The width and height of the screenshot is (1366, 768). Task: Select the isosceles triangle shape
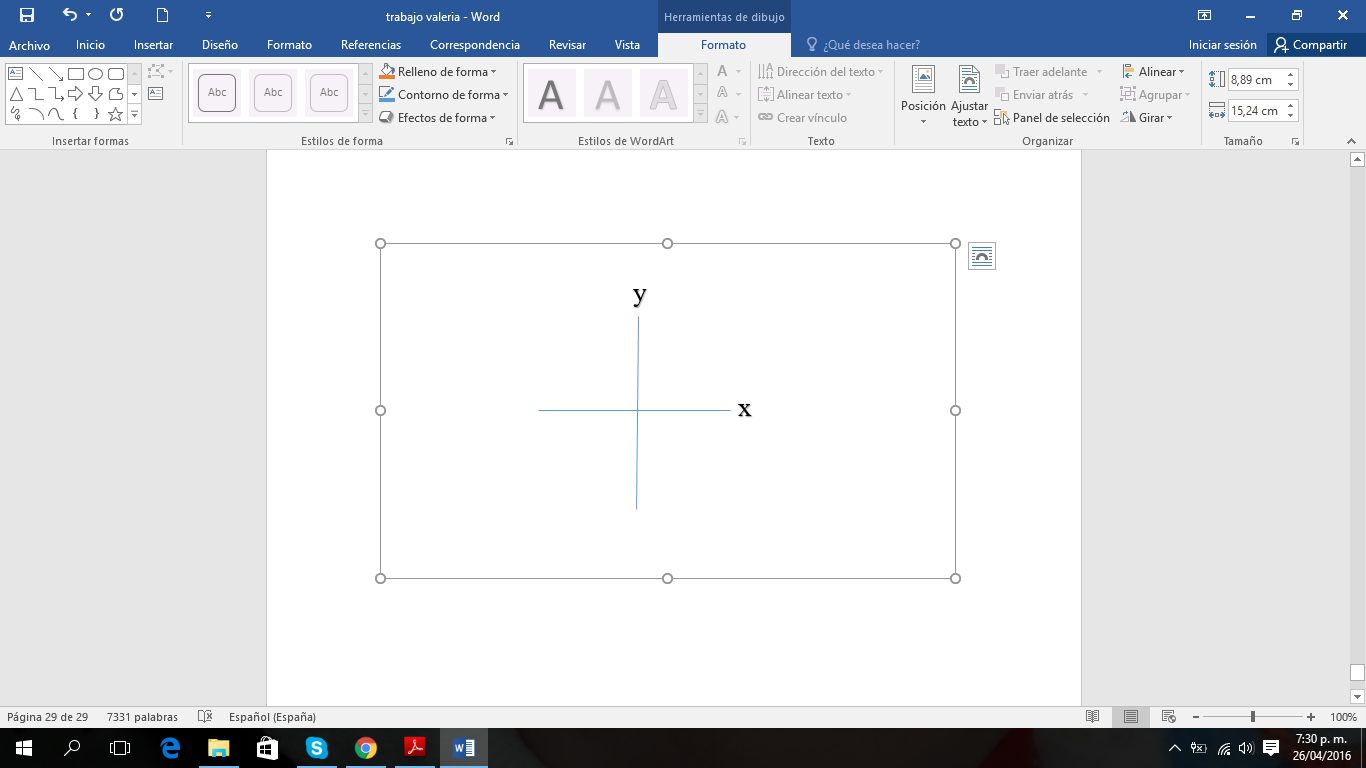point(16,94)
